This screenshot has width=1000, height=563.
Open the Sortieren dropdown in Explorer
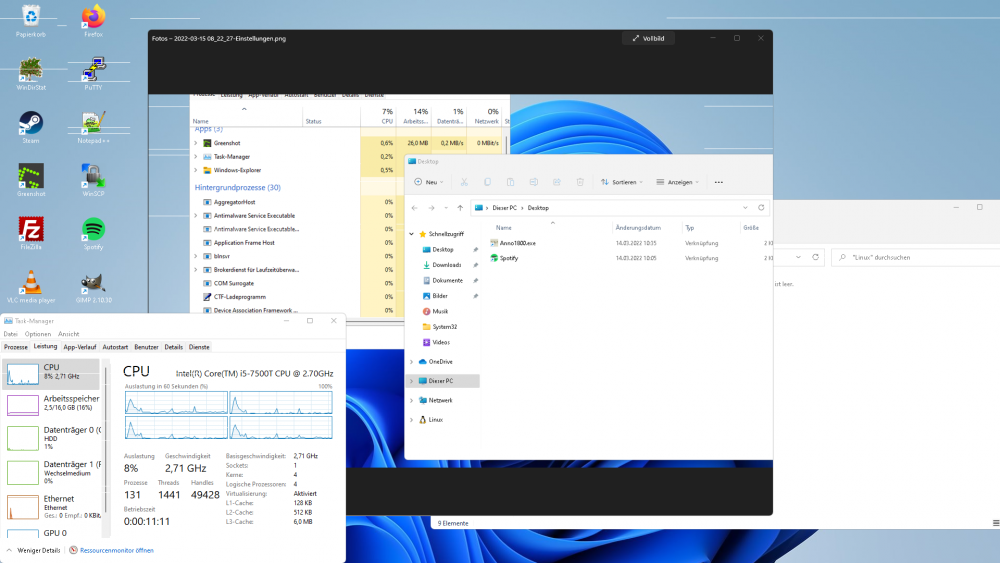tap(621, 182)
